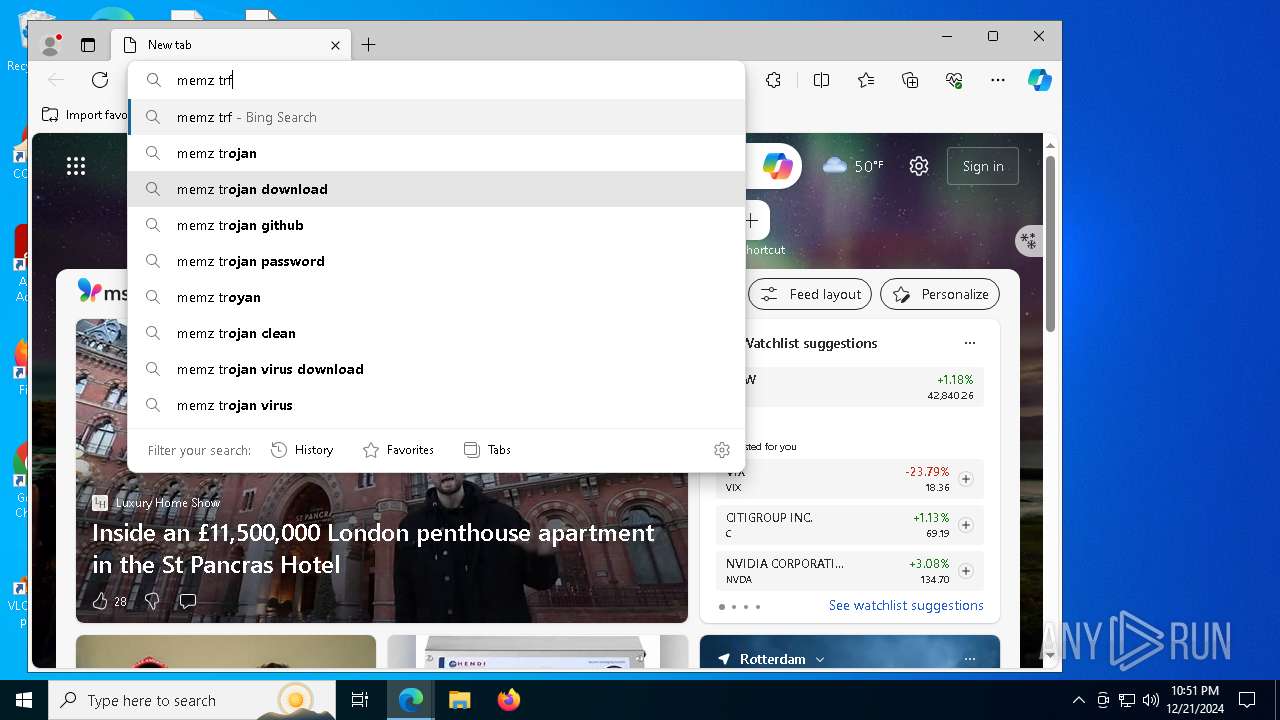Open the Notification center icon
Screen dimensions: 1280x720
point(1247,700)
